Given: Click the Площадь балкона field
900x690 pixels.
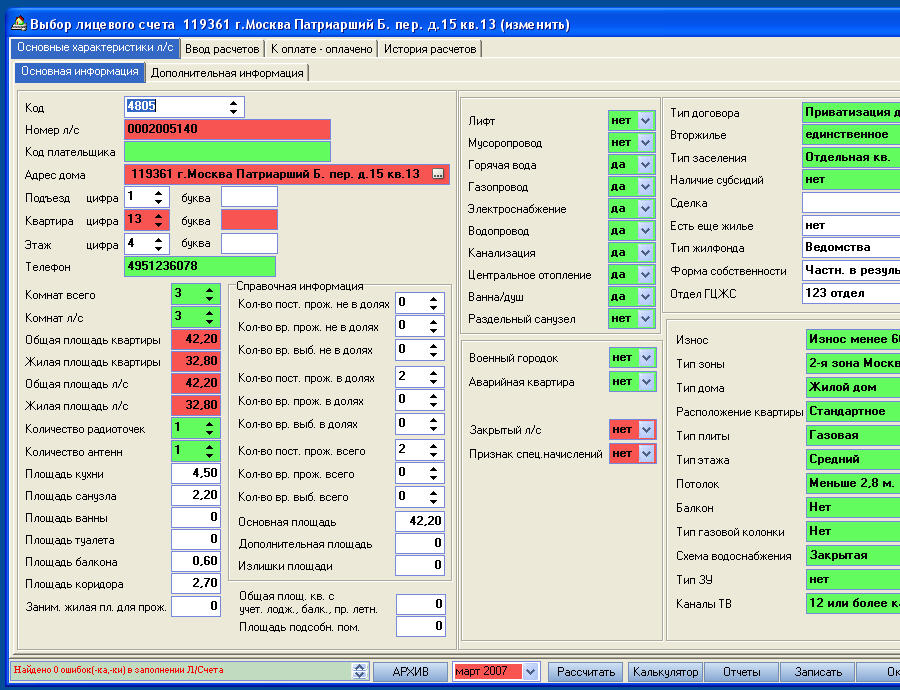Looking at the screenshot, I should pyautogui.click(x=196, y=561).
